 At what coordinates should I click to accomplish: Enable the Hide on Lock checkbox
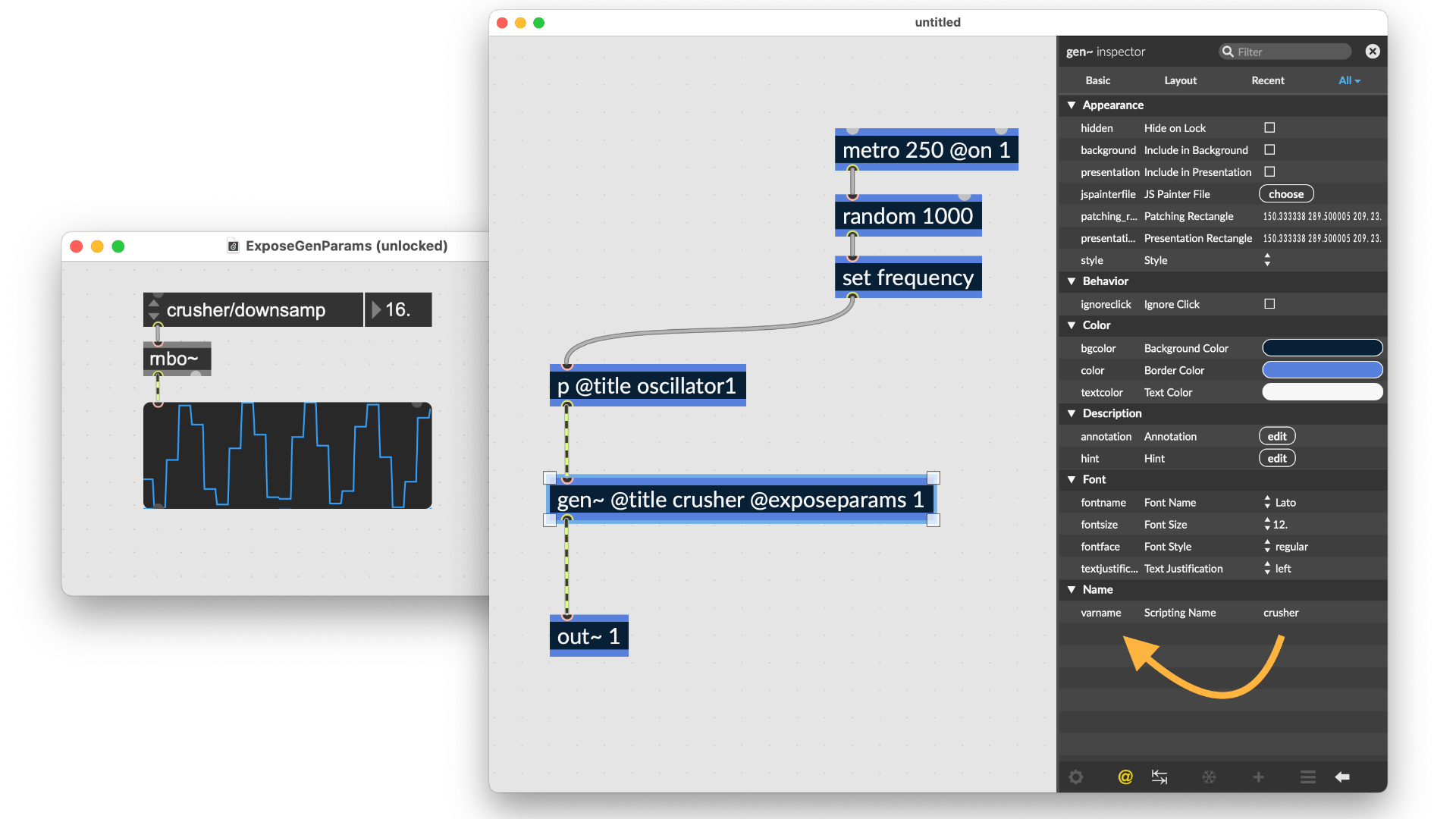pos(1269,127)
